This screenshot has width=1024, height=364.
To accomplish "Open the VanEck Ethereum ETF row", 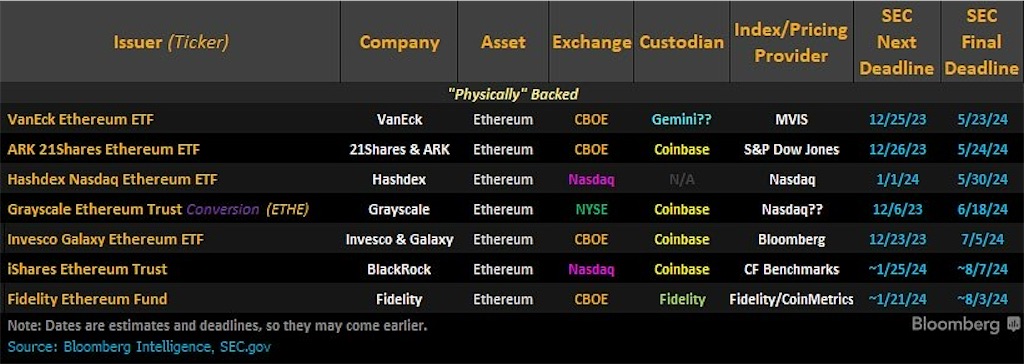I will click(512, 120).
